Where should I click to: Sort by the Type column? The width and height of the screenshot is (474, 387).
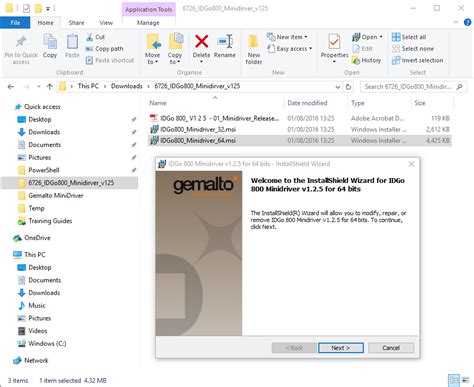point(358,103)
